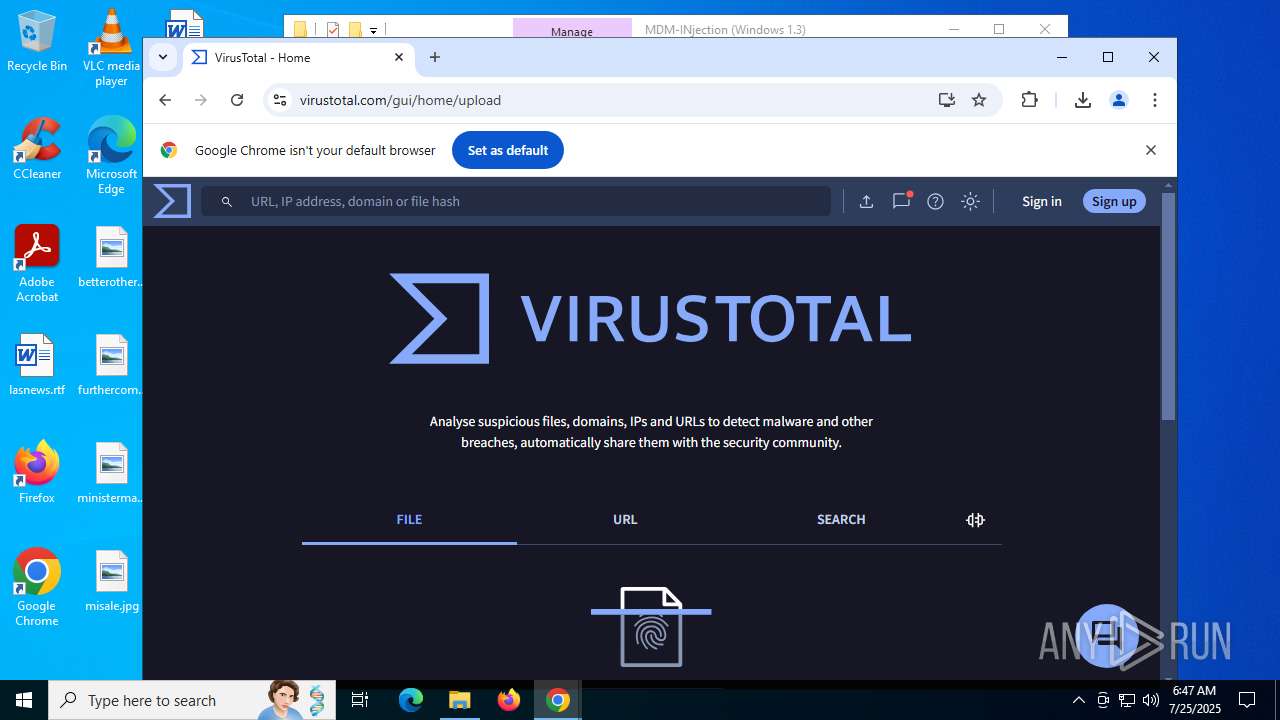Click the Sign up button
This screenshot has width=1280, height=720.
pyautogui.click(x=1114, y=201)
